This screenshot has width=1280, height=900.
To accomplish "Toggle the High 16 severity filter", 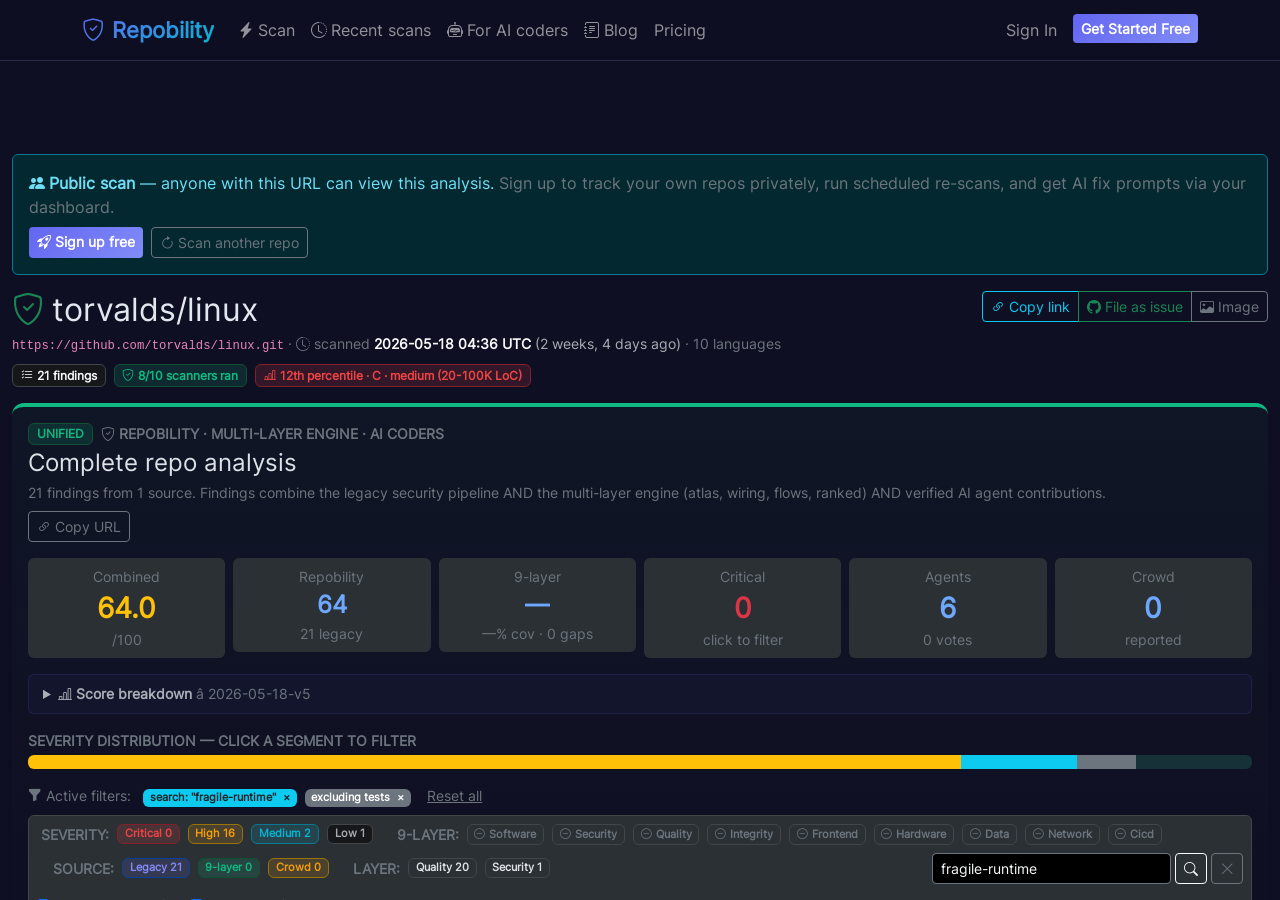I will [x=215, y=834].
